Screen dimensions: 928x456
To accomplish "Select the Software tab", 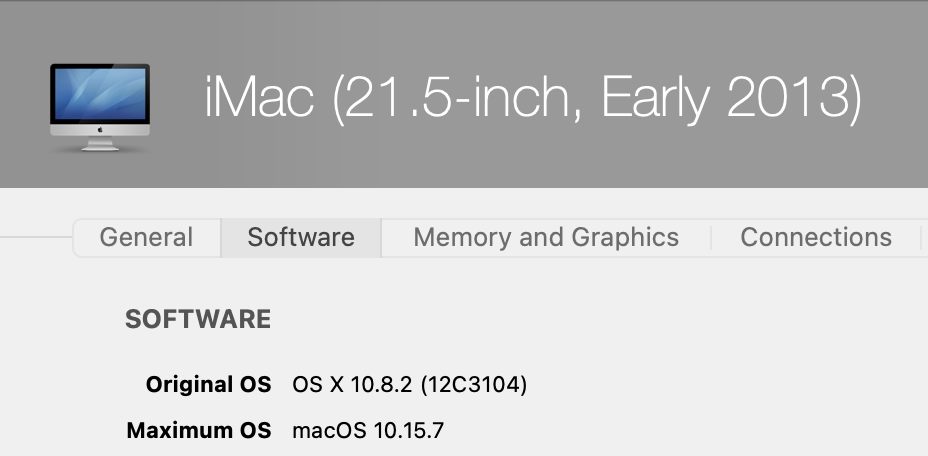I will [301, 238].
